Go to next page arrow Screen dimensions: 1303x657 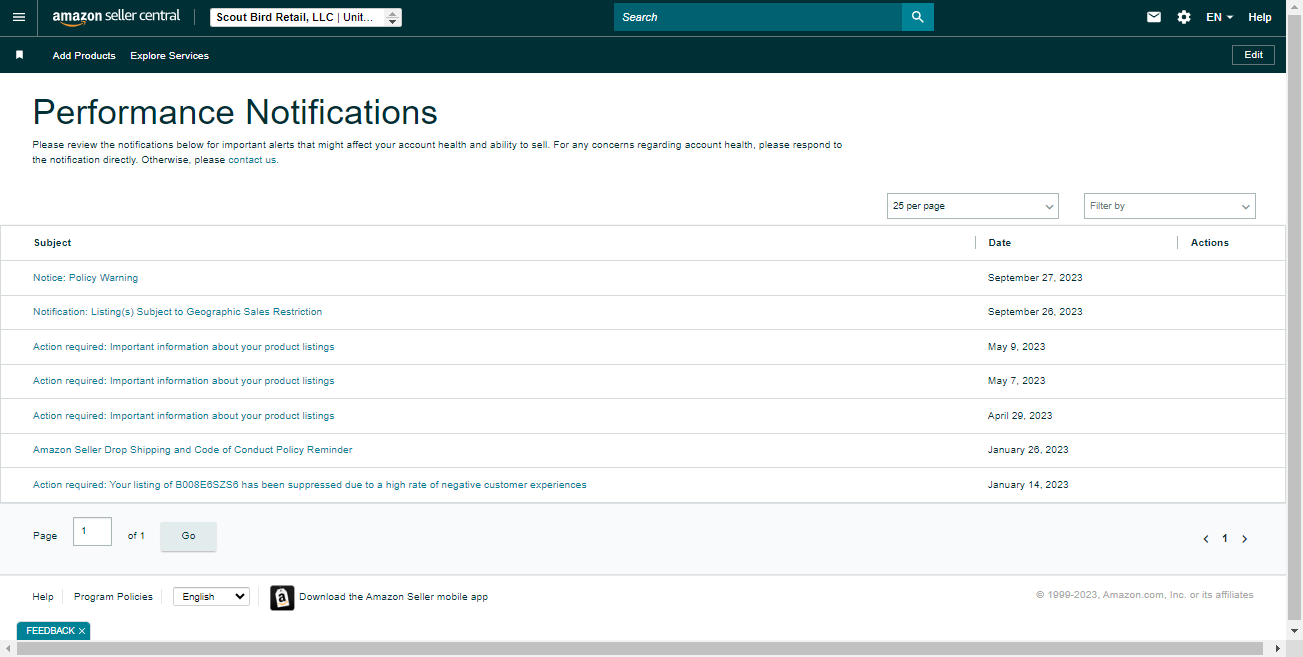(1244, 539)
